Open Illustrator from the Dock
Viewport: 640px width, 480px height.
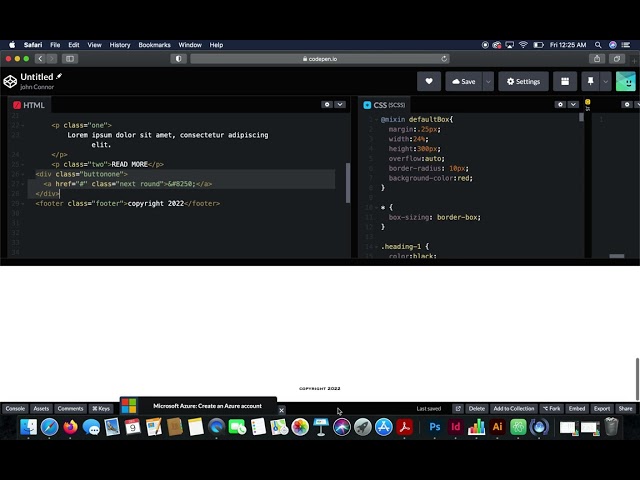pos(497,427)
